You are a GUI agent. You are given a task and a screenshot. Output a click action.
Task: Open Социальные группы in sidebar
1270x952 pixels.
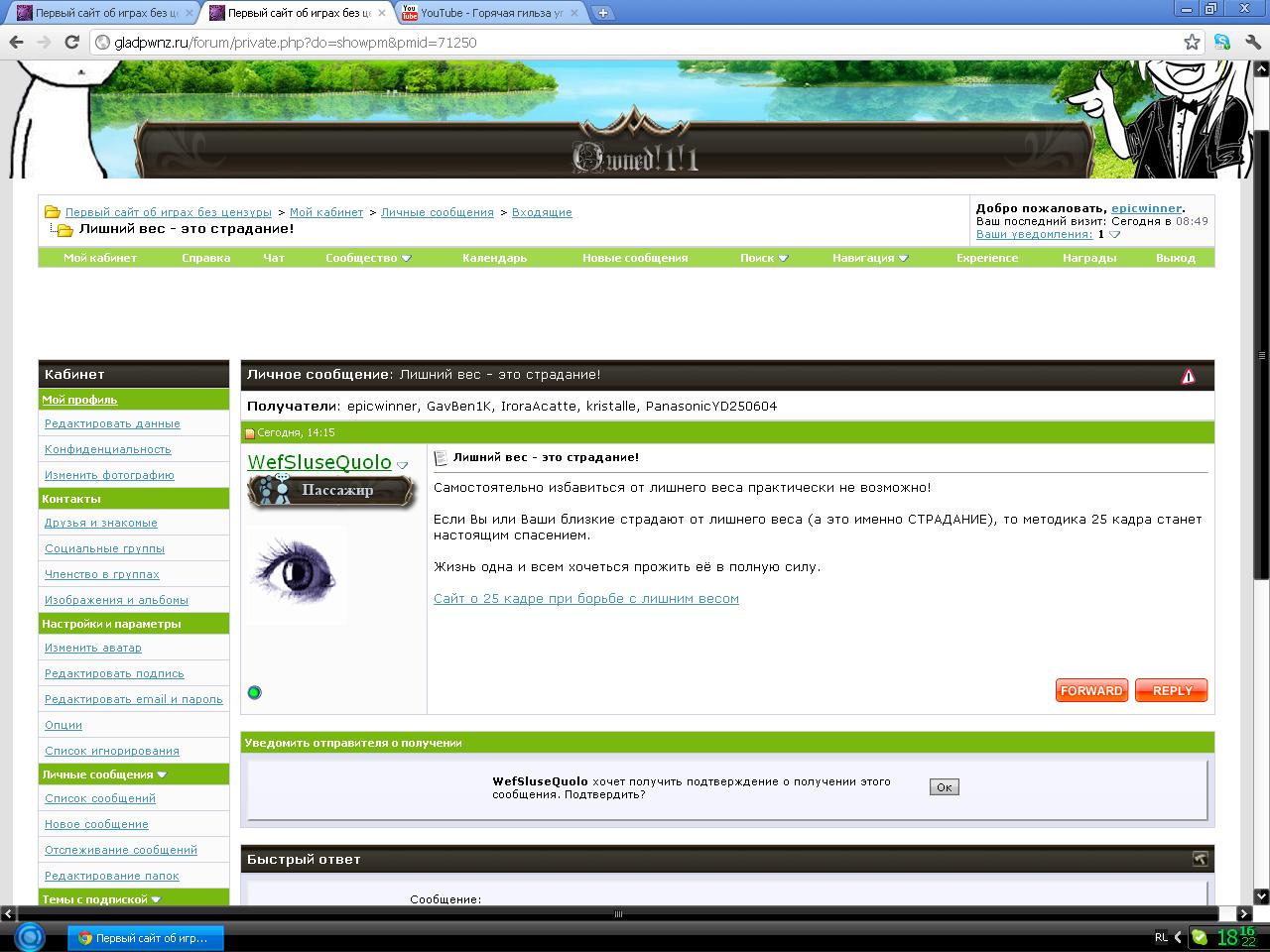(x=104, y=548)
